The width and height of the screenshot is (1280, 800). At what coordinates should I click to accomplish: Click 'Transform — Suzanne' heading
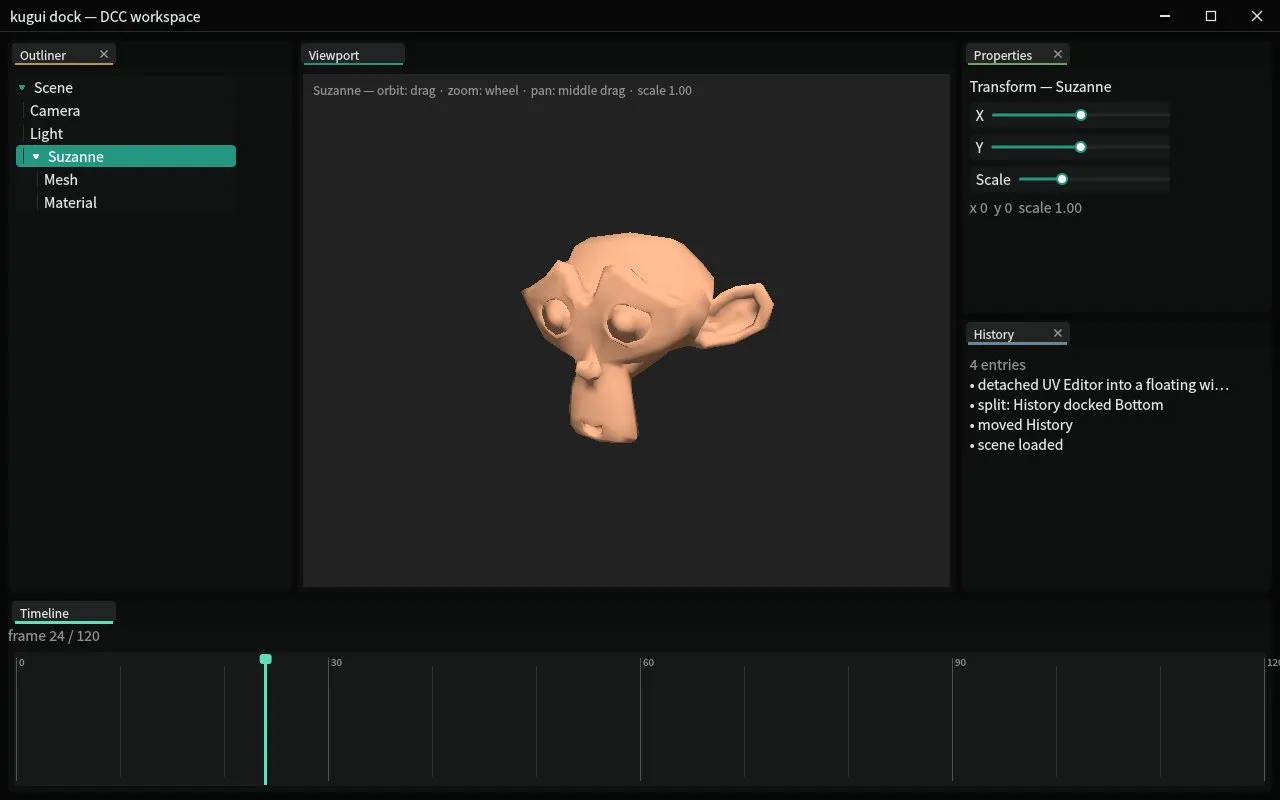(1040, 87)
